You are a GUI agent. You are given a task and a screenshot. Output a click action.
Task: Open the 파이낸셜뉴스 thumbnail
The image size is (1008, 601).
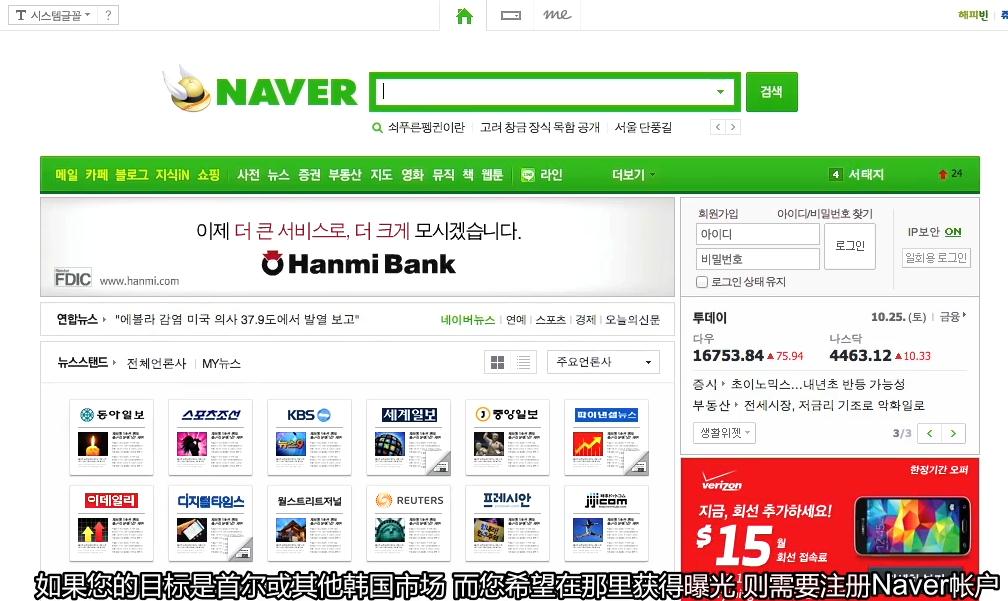point(606,437)
